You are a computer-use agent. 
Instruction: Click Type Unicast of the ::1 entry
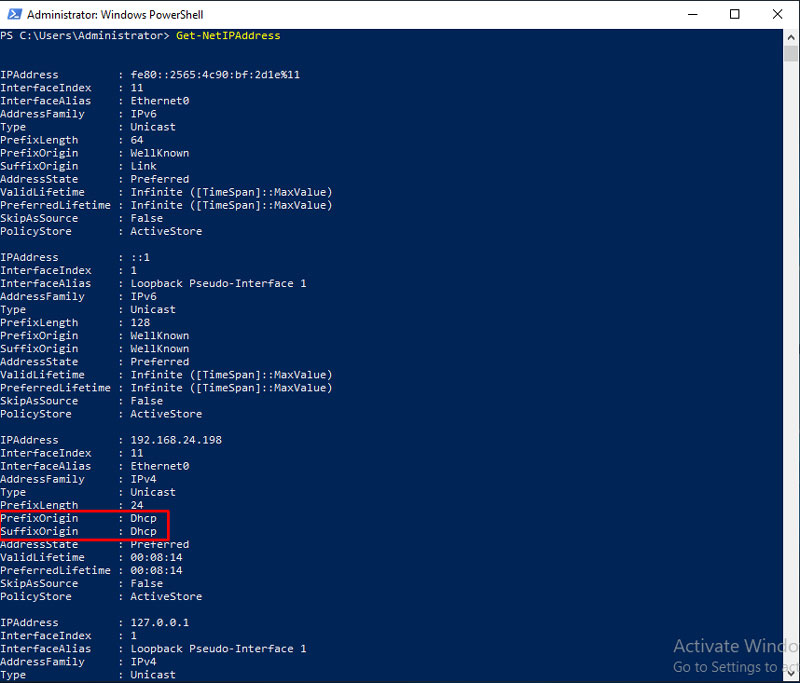(153, 310)
